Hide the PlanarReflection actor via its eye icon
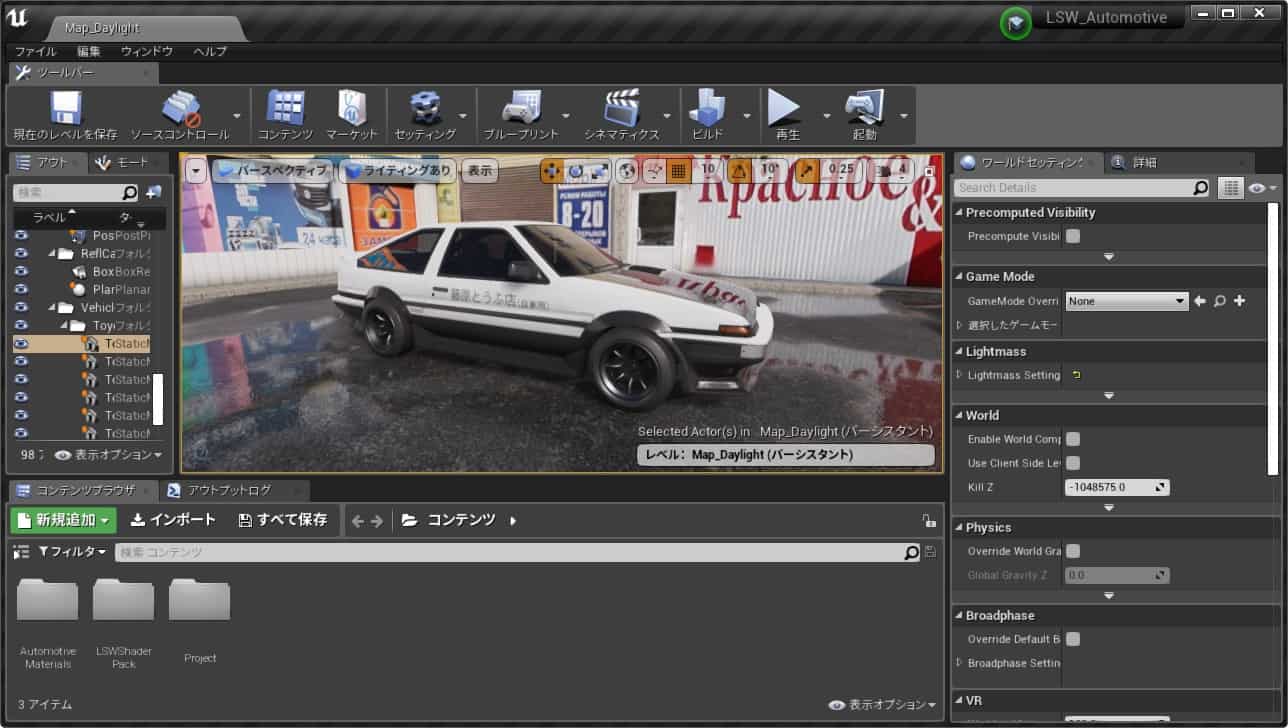This screenshot has height=728, width=1288. coord(21,290)
